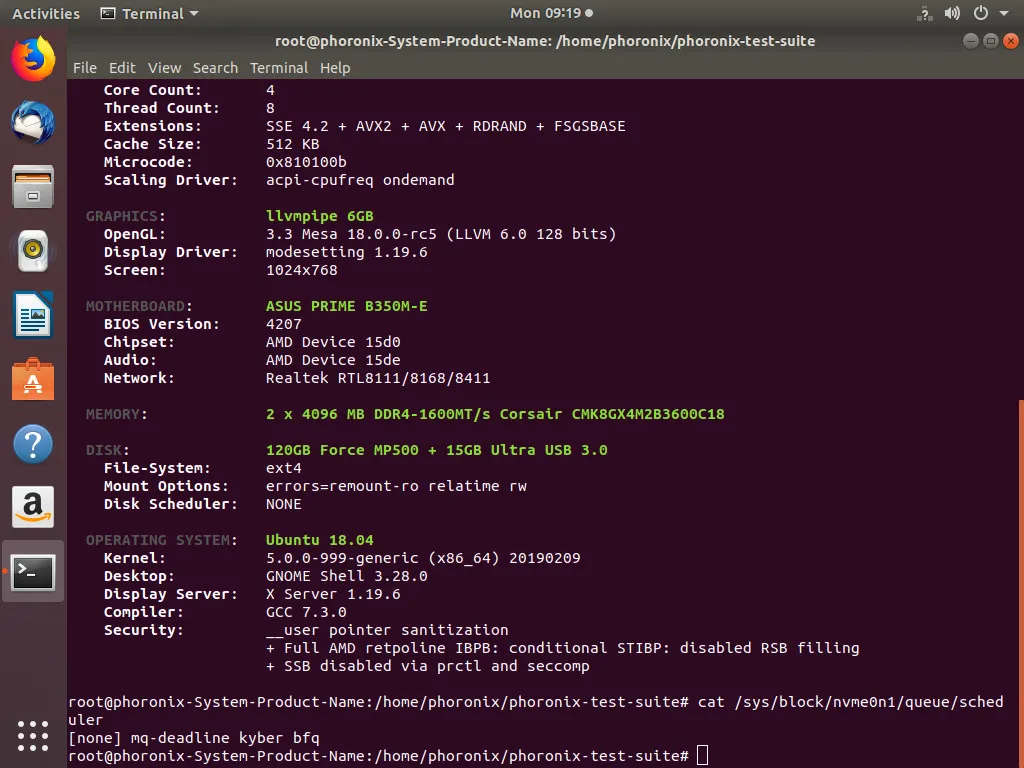Open the Files manager icon

[x=33, y=187]
